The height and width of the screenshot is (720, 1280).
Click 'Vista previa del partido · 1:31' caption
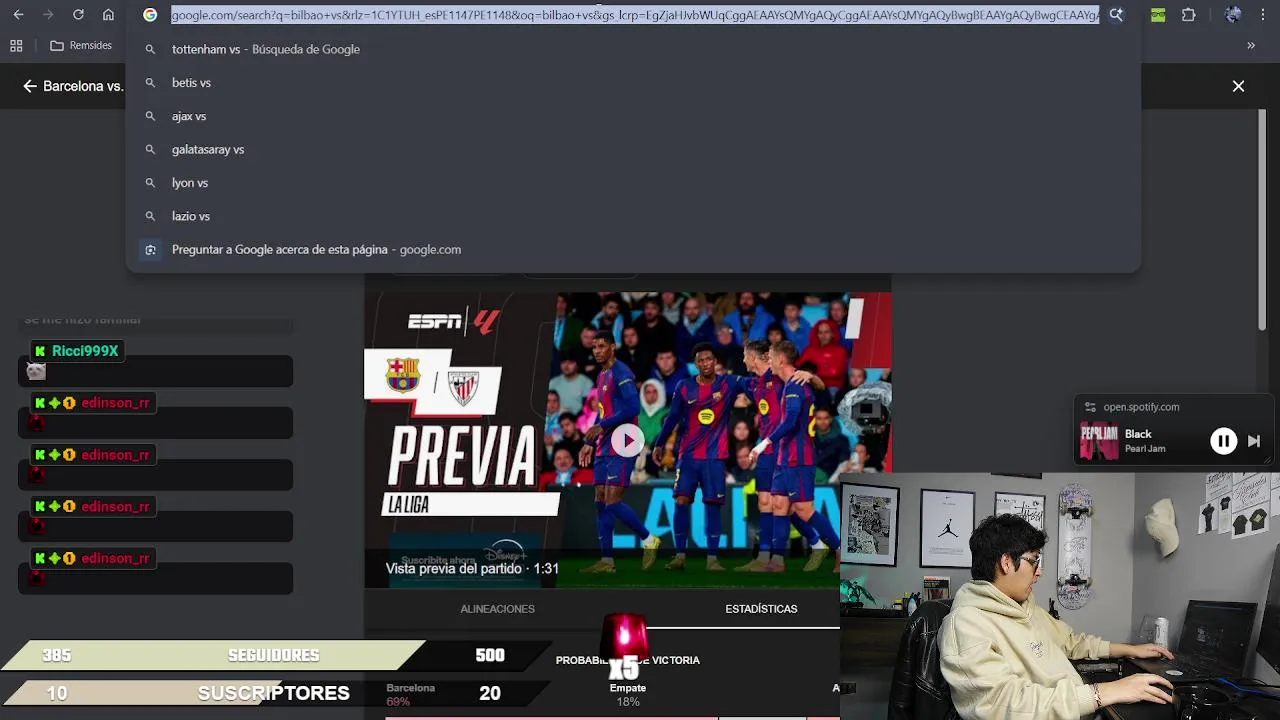(472, 568)
